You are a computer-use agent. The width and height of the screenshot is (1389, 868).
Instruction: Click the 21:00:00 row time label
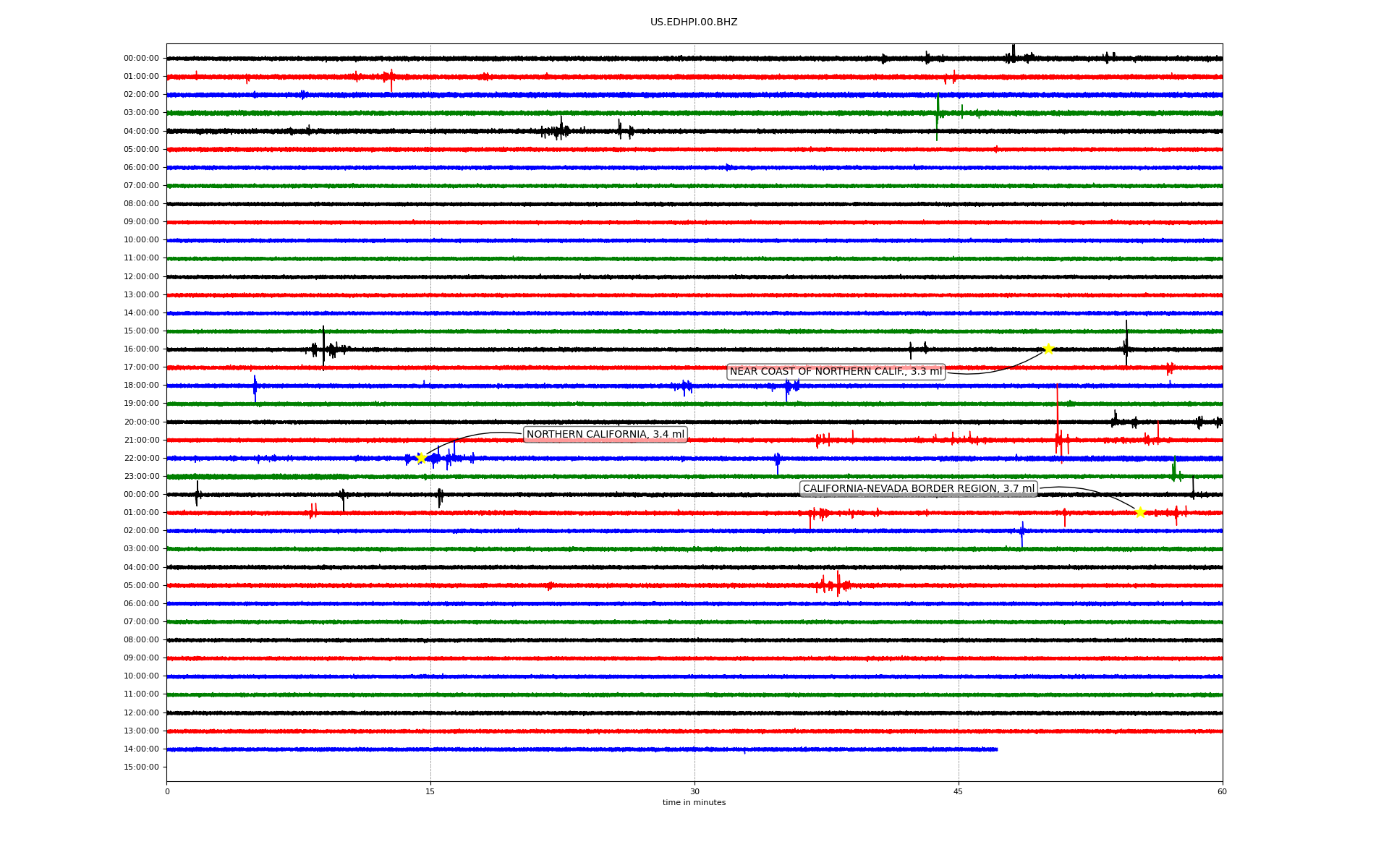tap(141, 440)
